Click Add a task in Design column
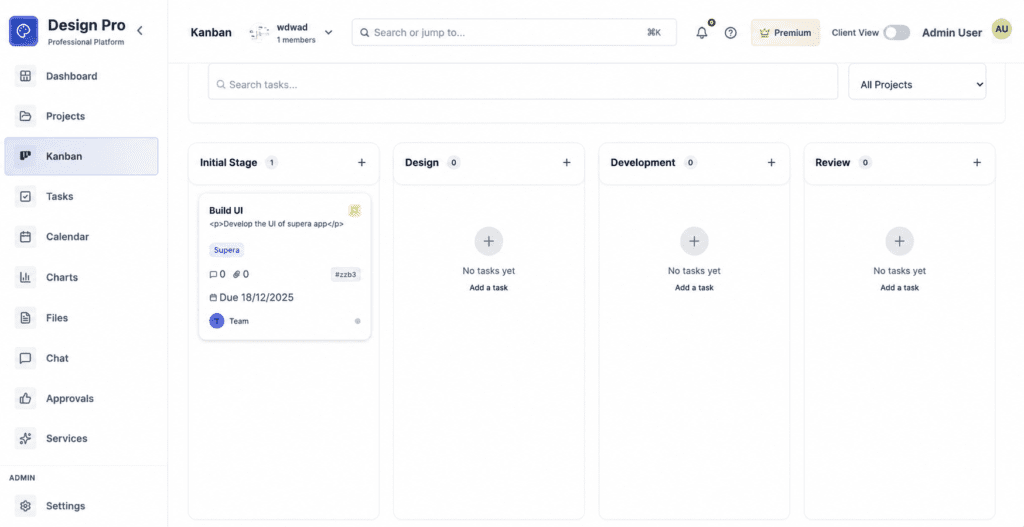 [x=488, y=287]
